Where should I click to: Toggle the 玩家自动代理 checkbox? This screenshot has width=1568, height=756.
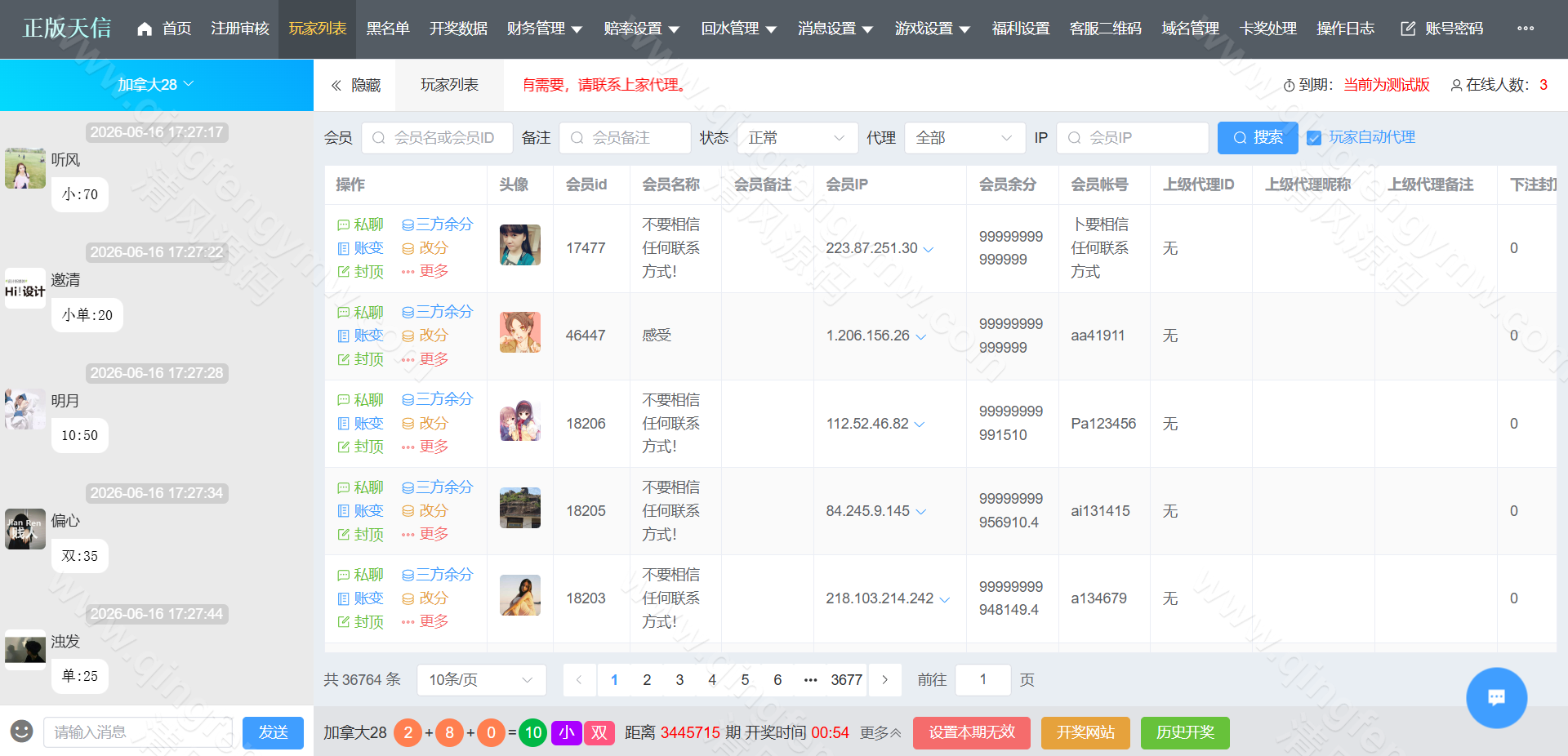click(x=1314, y=138)
